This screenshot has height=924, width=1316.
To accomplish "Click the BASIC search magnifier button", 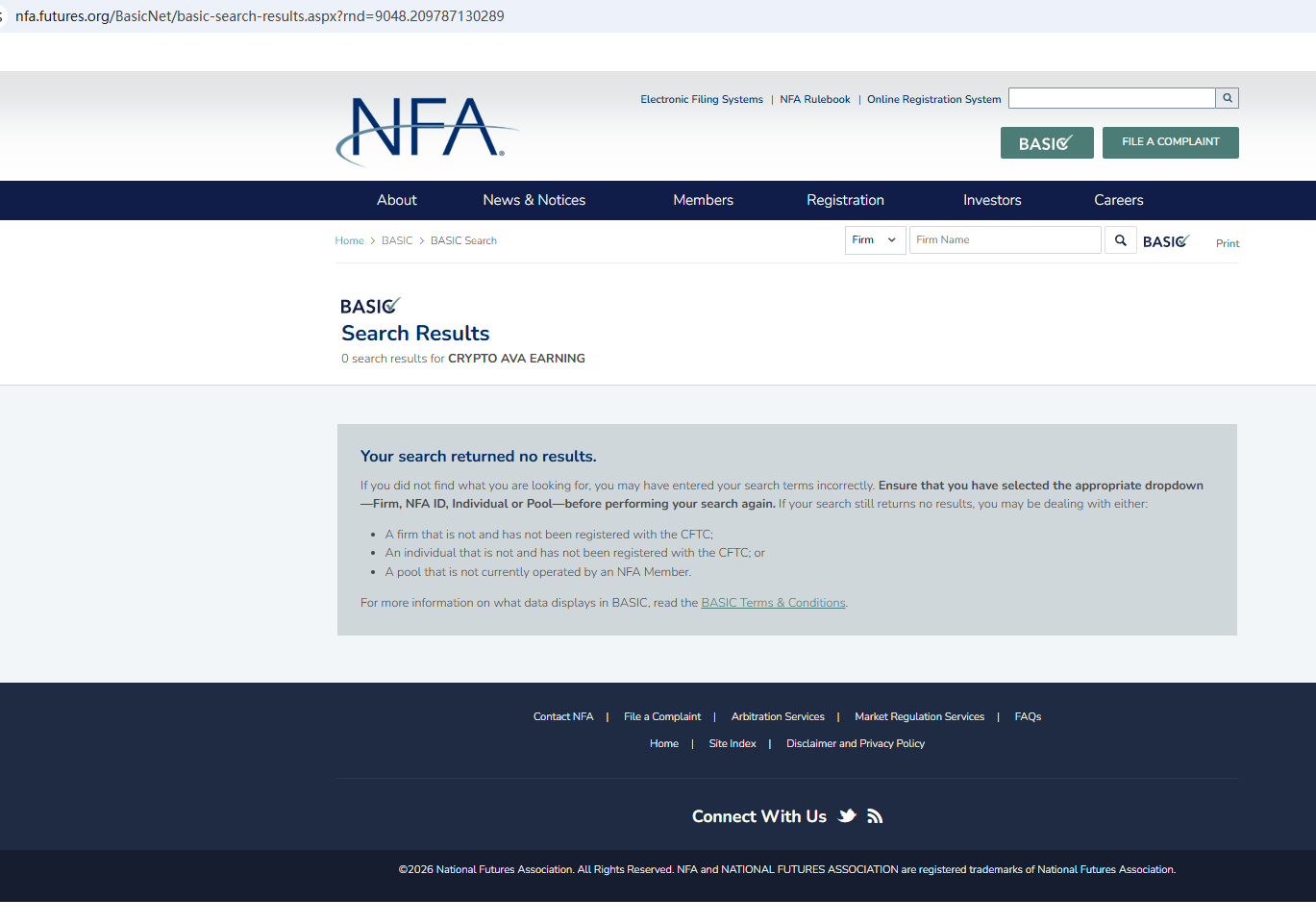I will tap(1120, 240).
